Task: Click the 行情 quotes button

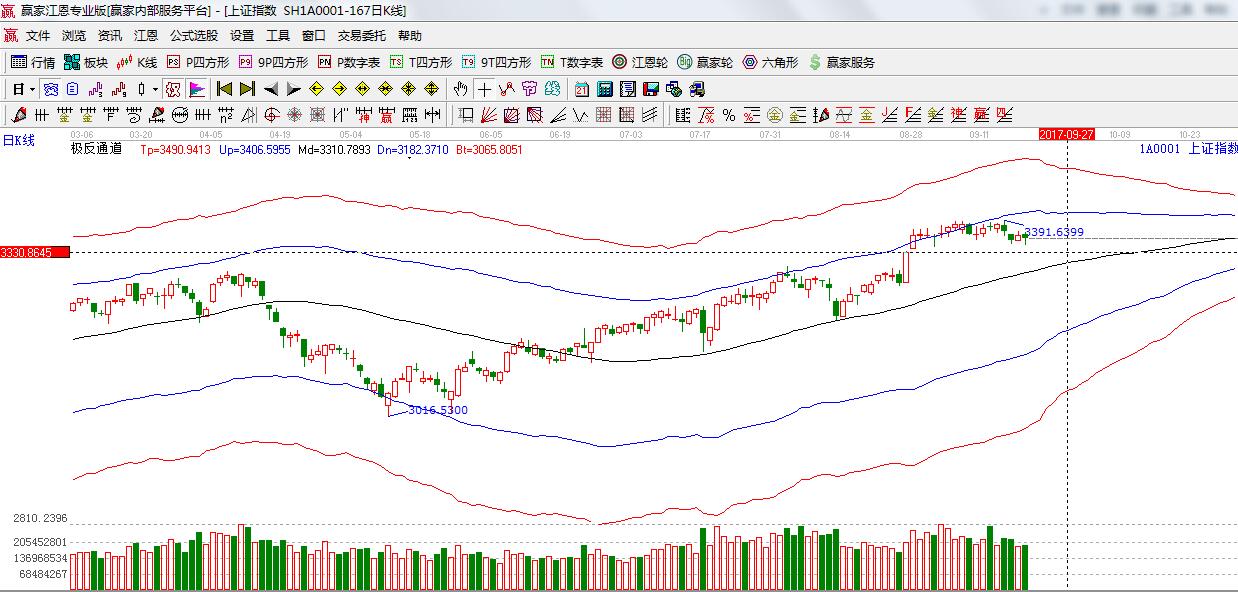Action: coord(33,62)
